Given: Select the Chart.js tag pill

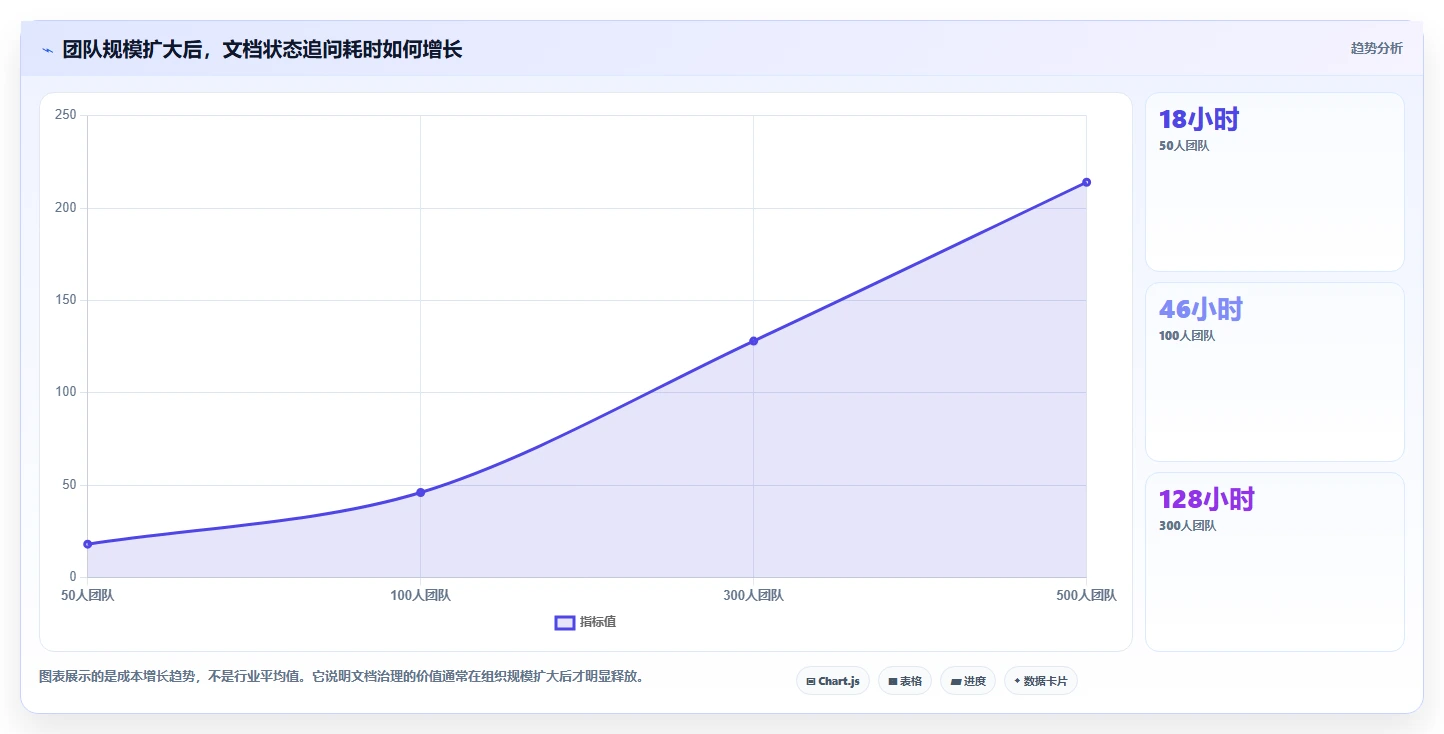Looking at the screenshot, I should pyautogui.click(x=833, y=681).
